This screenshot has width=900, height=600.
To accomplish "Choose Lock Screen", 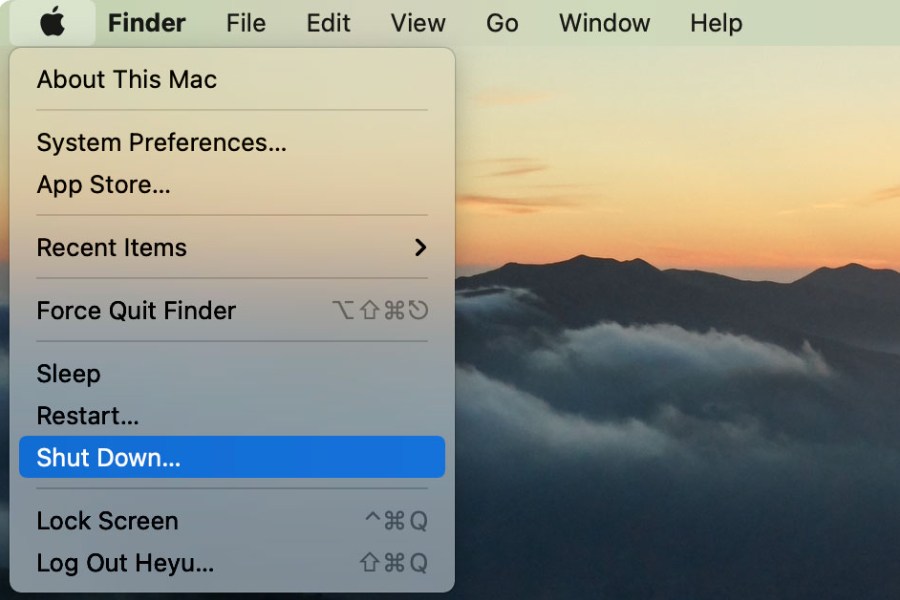I will [x=107, y=521].
